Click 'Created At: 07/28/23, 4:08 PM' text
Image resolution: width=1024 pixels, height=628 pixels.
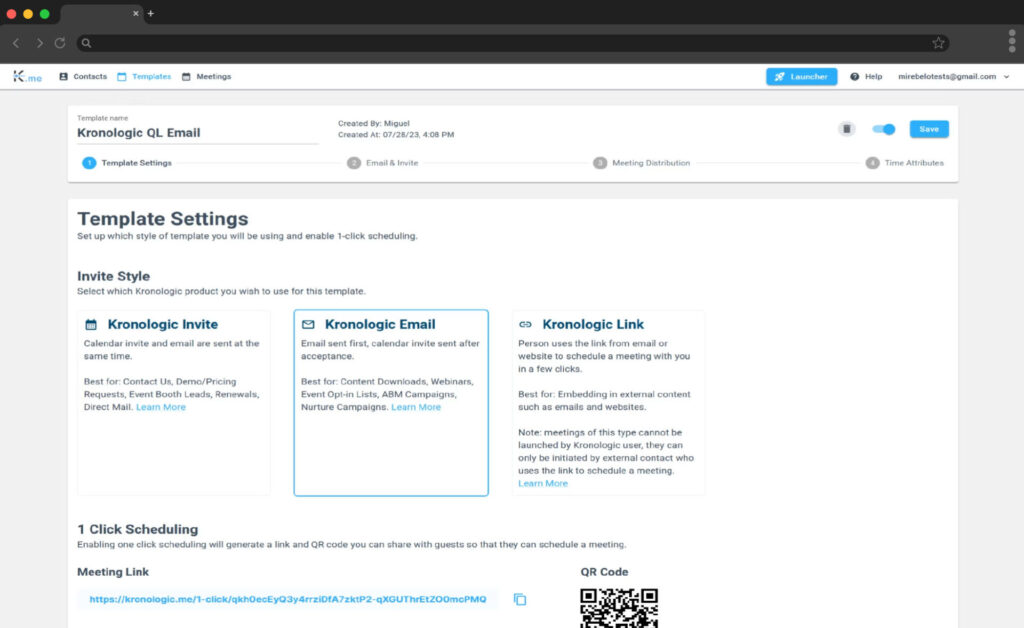pyautogui.click(x=396, y=135)
